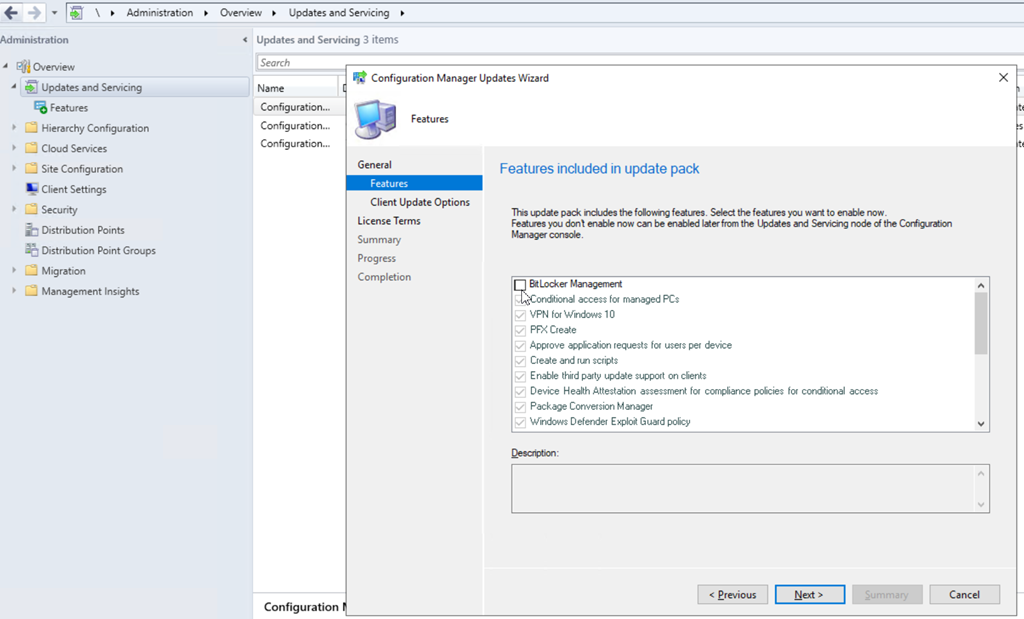Toggle Conditional access for managed PCs checkbox
The height and width of the screenshot is (619, 1024).
click(x=520, y=300)
